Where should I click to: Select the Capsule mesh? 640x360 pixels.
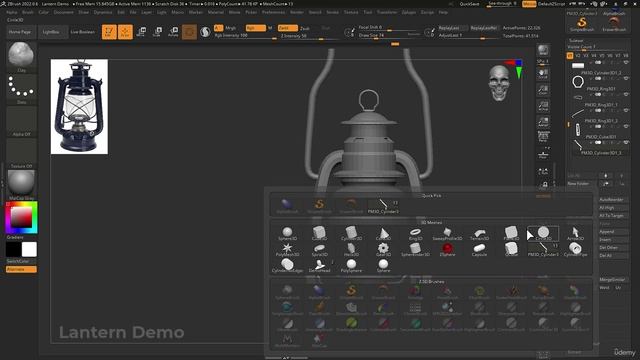pyautogui.click(x=479, y=250)
